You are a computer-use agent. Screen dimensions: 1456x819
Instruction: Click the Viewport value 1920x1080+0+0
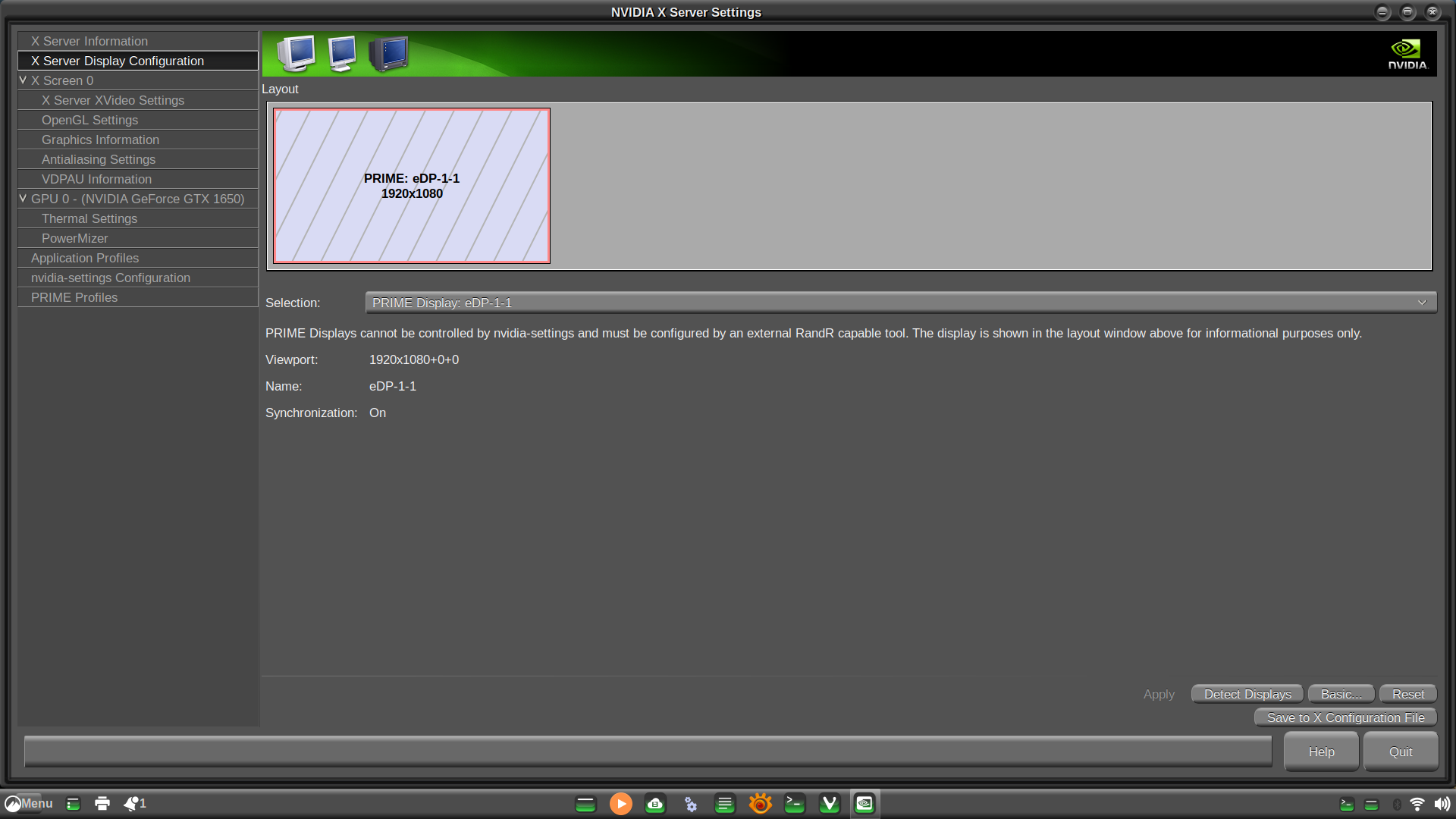point(414,359)
